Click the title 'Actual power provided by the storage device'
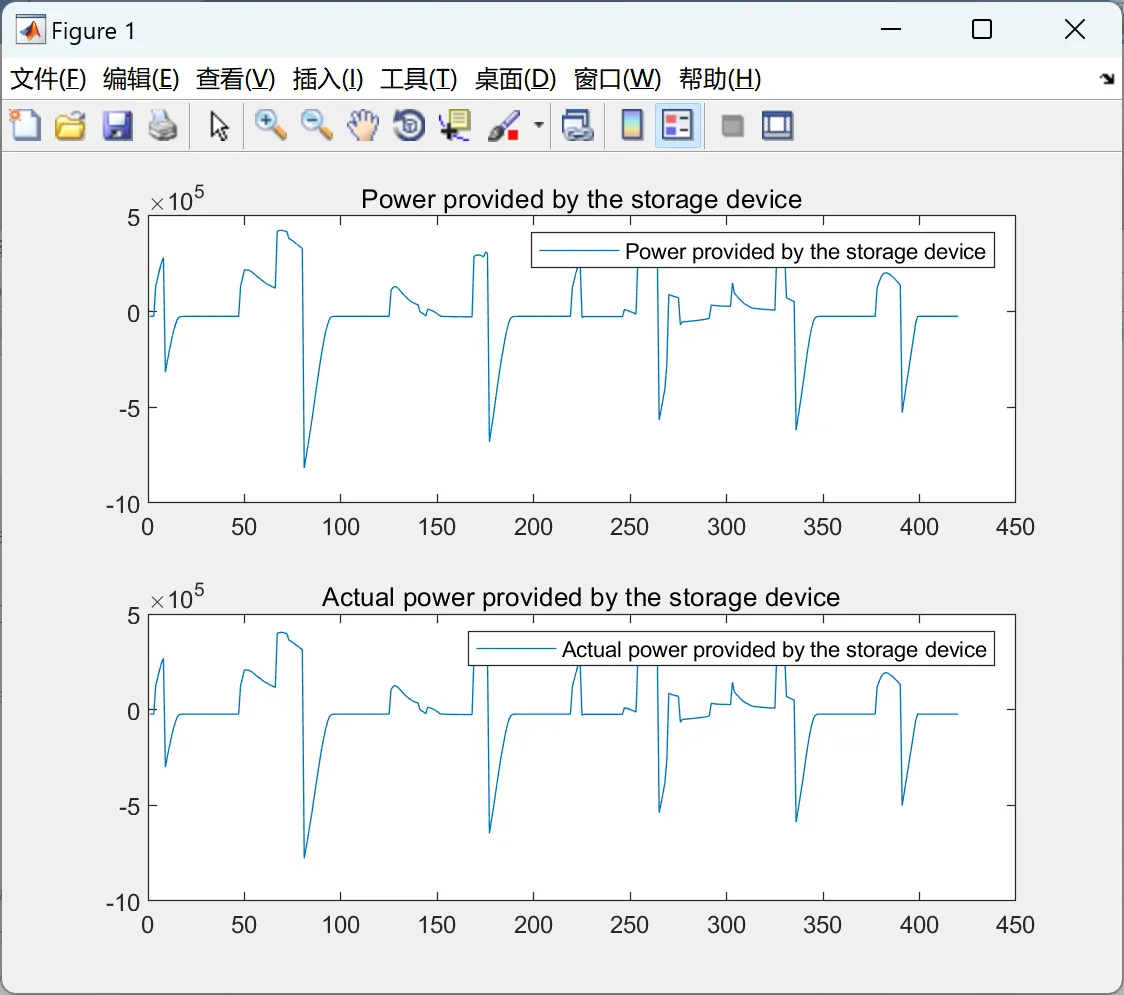The height and width of the screenshot is (995, 1124). (x=581, y=597)
